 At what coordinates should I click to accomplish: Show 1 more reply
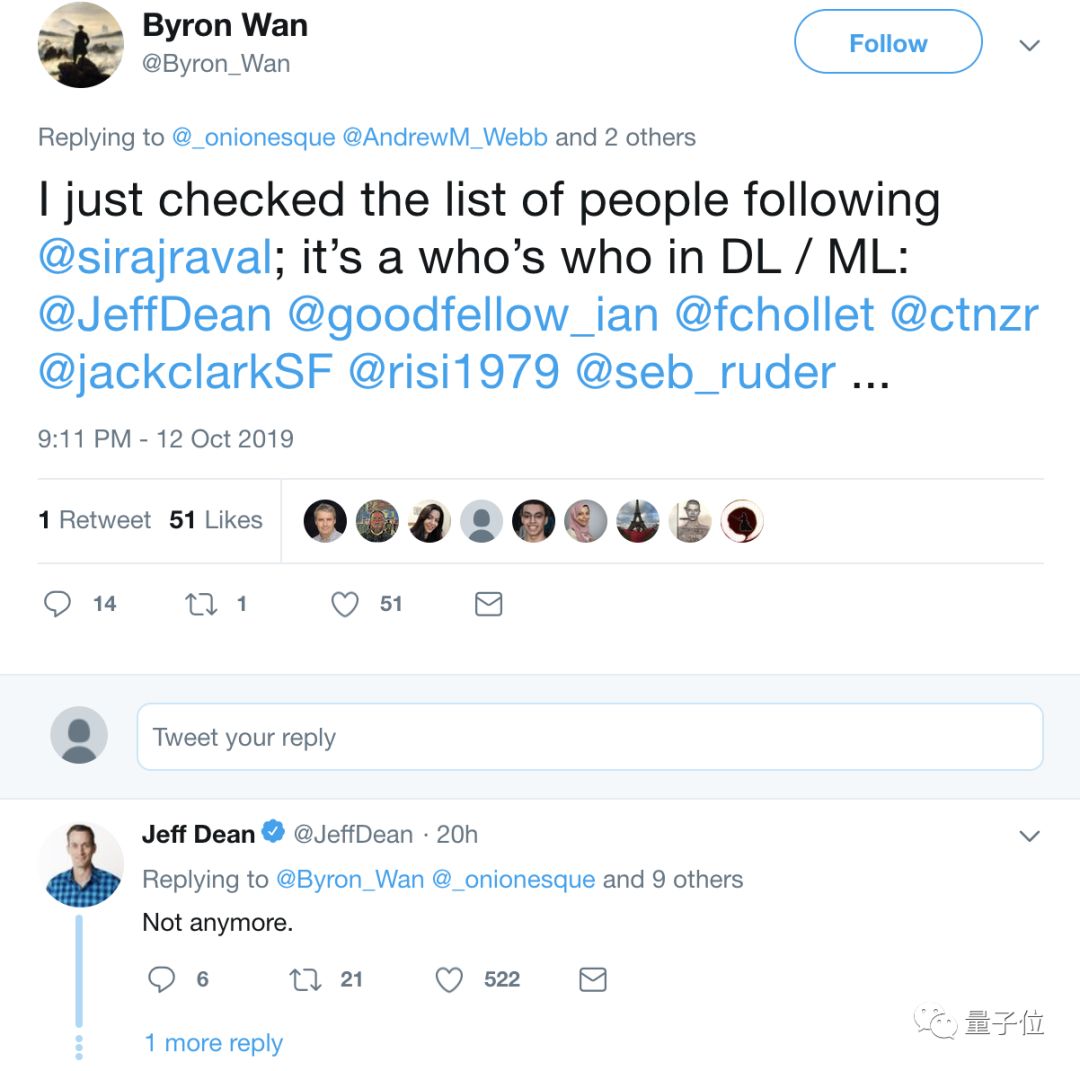coord(213,1043)
